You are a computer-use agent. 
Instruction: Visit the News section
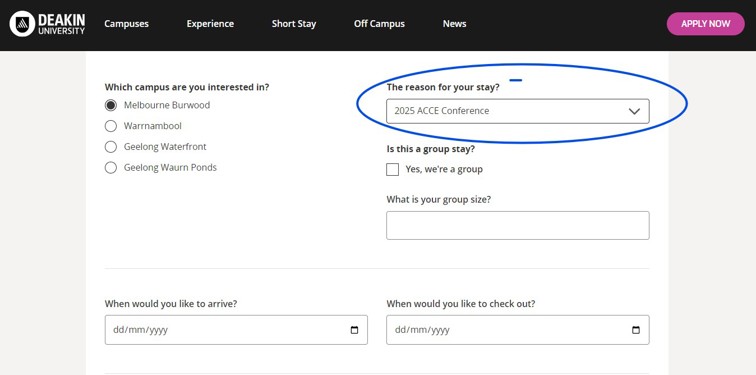455,24
